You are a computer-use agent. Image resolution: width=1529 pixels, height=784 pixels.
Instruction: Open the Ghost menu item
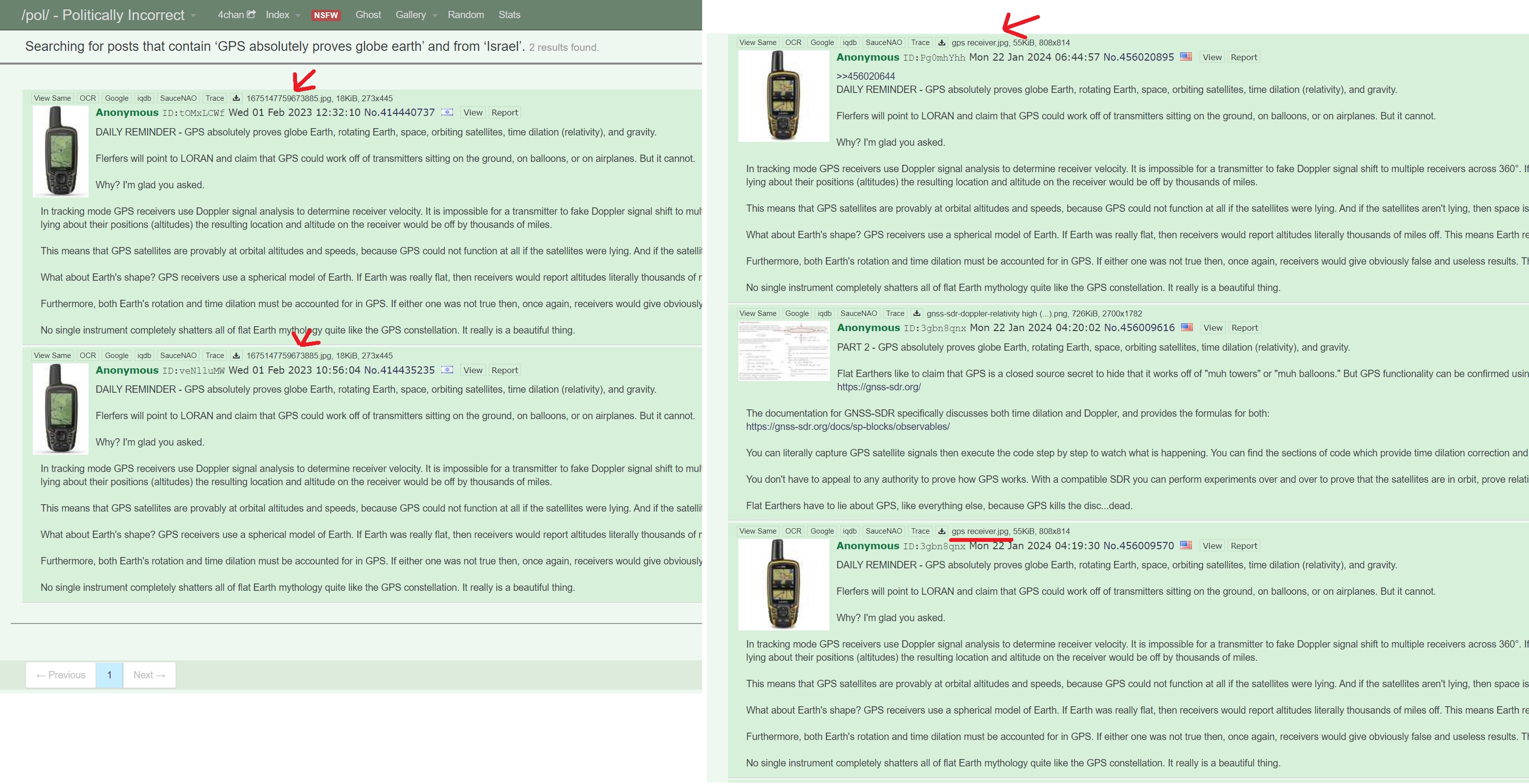[368, 15]
